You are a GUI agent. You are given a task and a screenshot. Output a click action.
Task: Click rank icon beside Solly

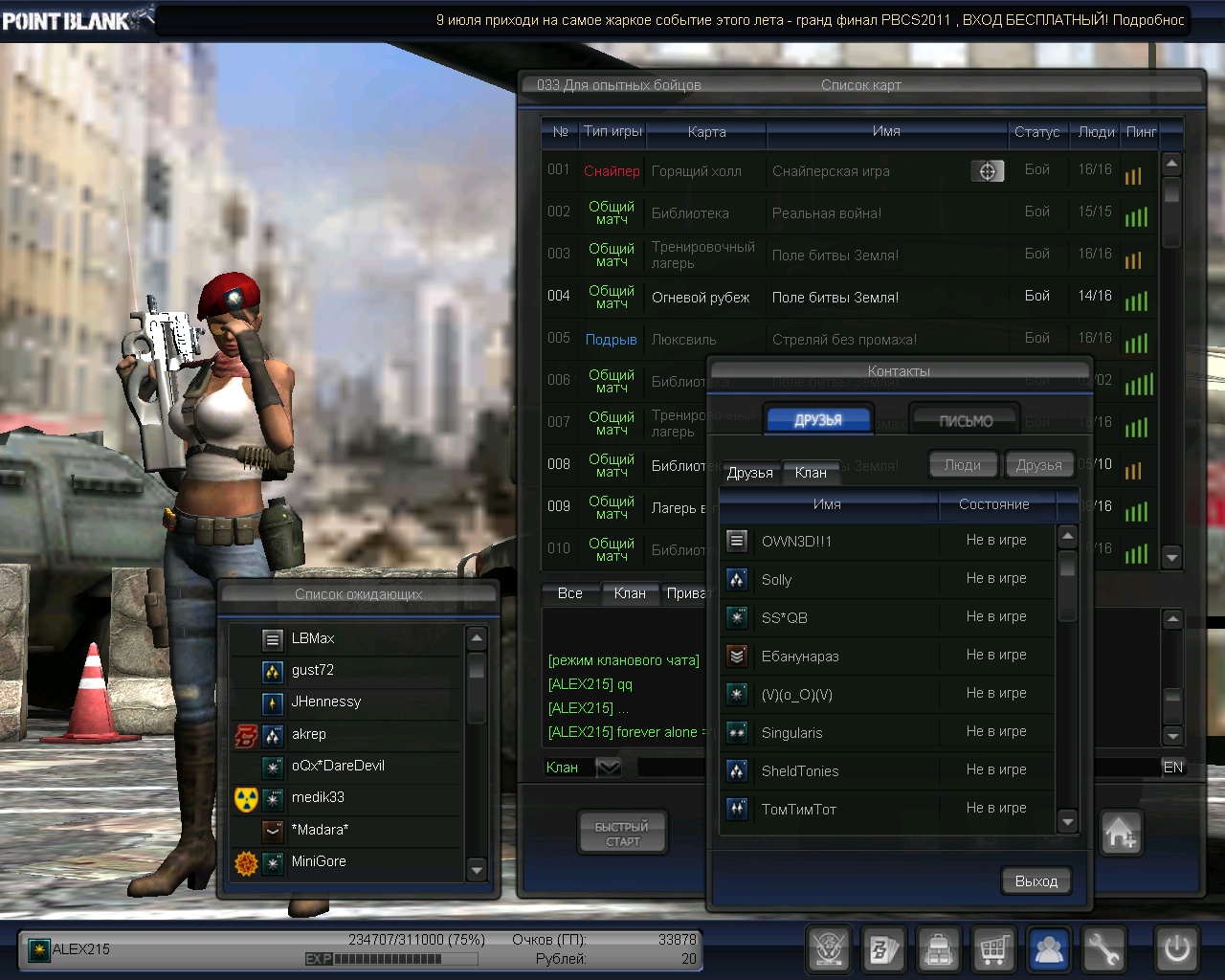737,579
